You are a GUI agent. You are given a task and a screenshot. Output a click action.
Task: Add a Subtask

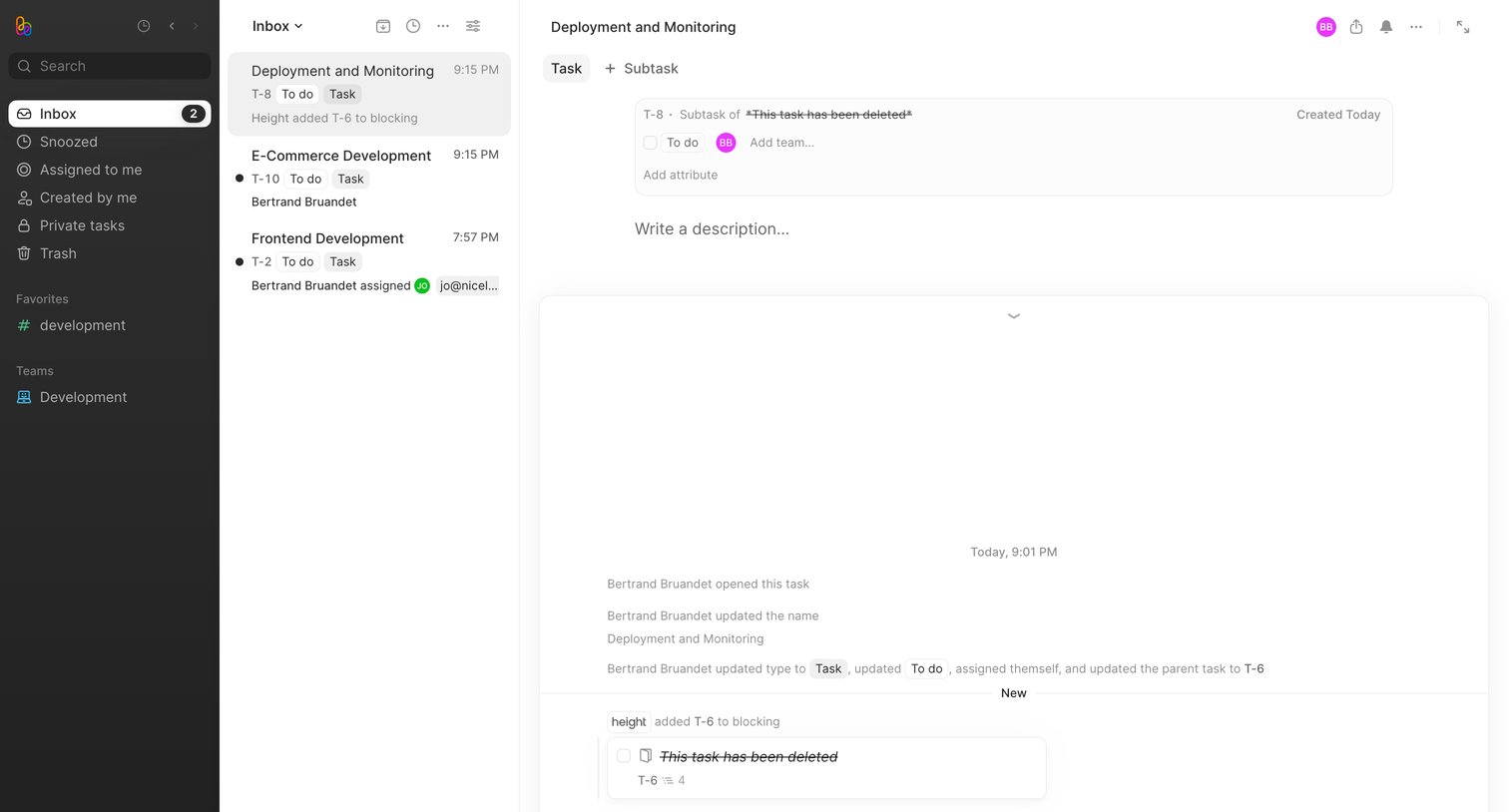pos(641,69)
